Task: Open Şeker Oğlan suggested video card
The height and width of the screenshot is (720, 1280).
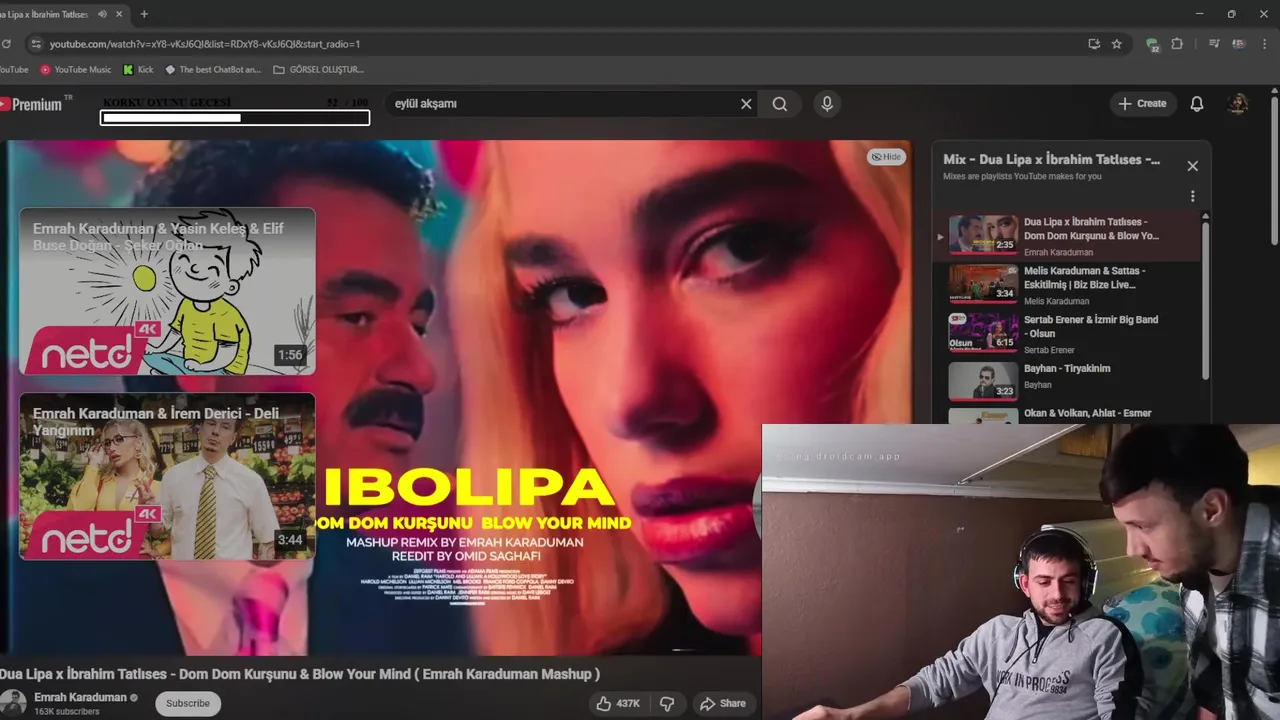Action: (167, 291)
